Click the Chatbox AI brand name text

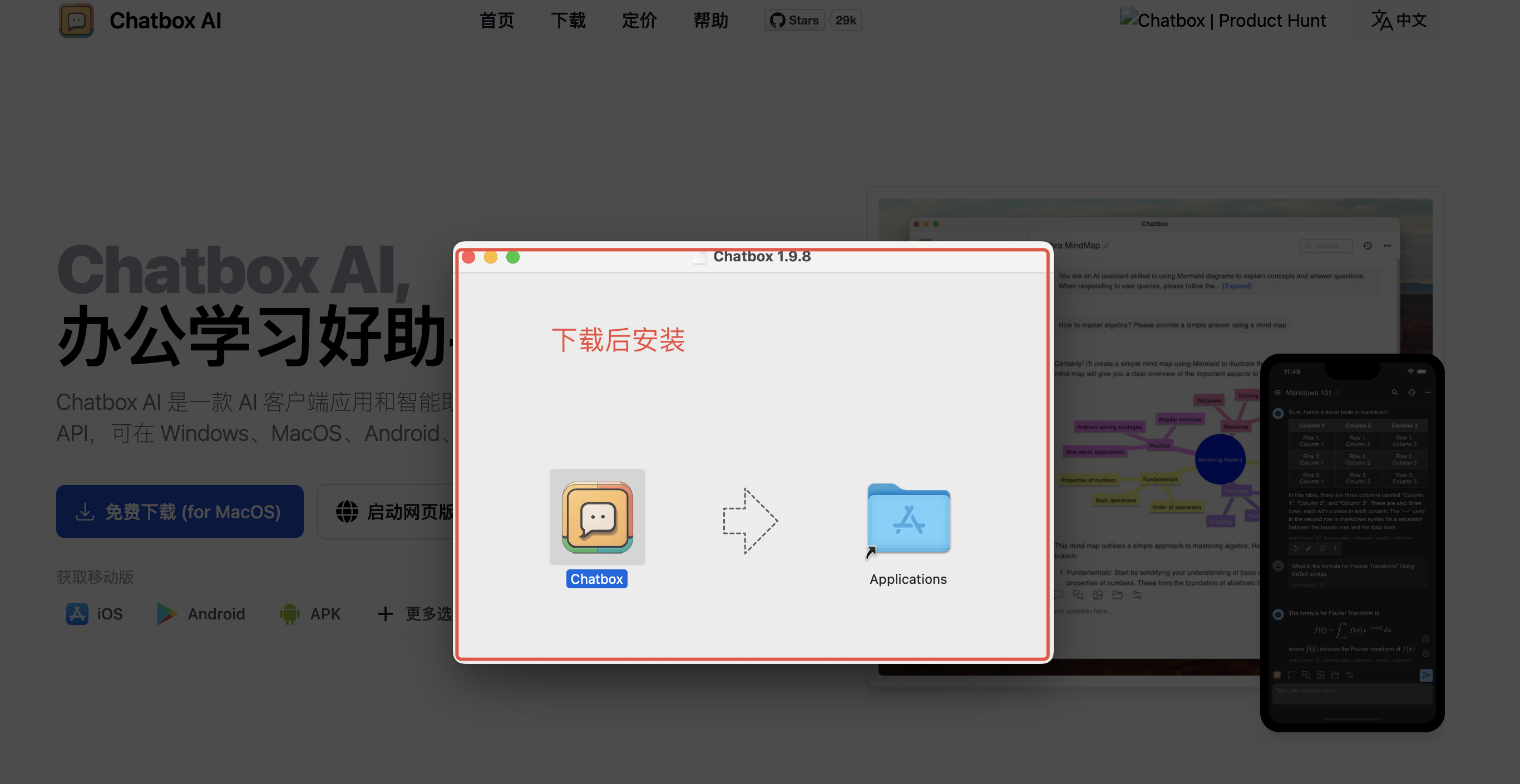165,21
